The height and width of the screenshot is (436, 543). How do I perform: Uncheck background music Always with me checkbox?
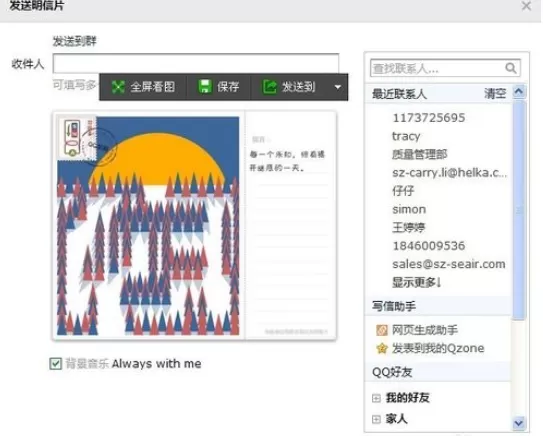55,364
